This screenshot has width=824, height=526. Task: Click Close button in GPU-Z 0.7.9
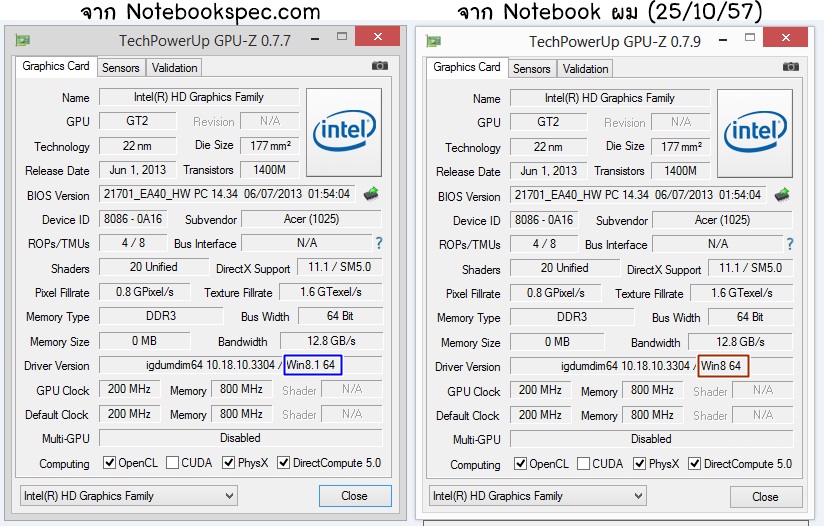coord(766,497)
